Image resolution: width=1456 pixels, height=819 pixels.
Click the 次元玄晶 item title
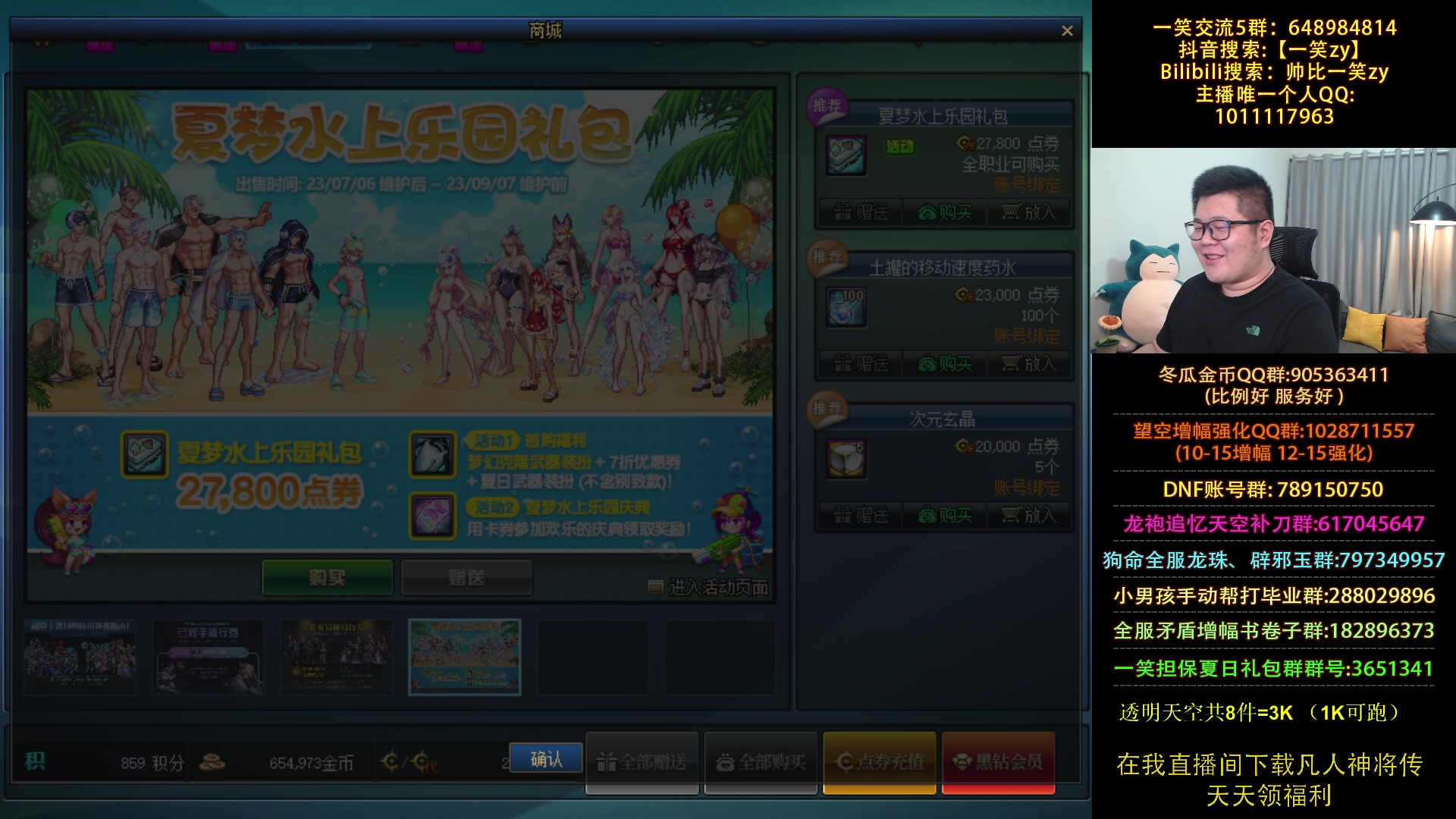click(943, 419)
